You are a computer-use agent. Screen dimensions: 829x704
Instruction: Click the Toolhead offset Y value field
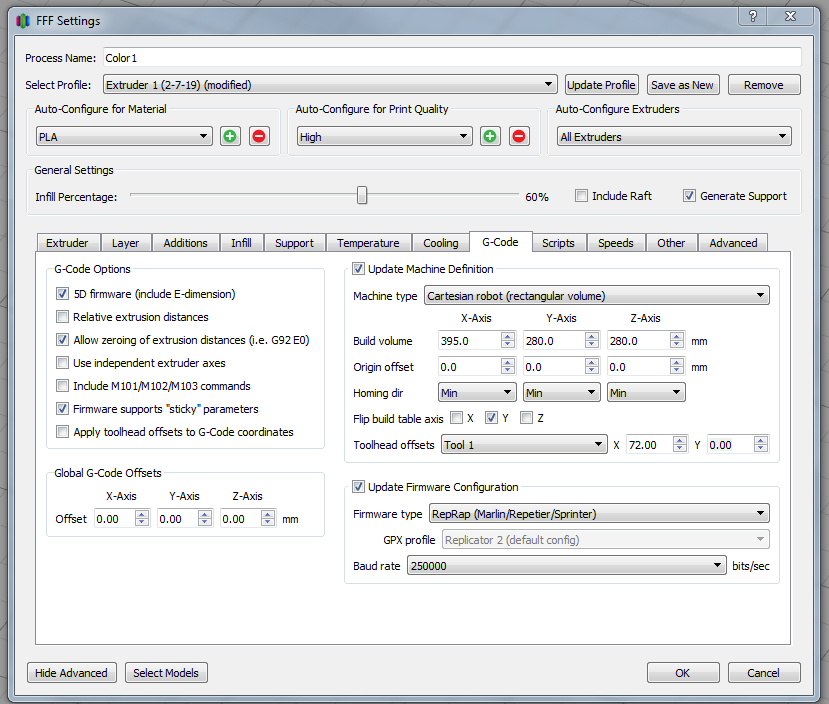(738, 444)
